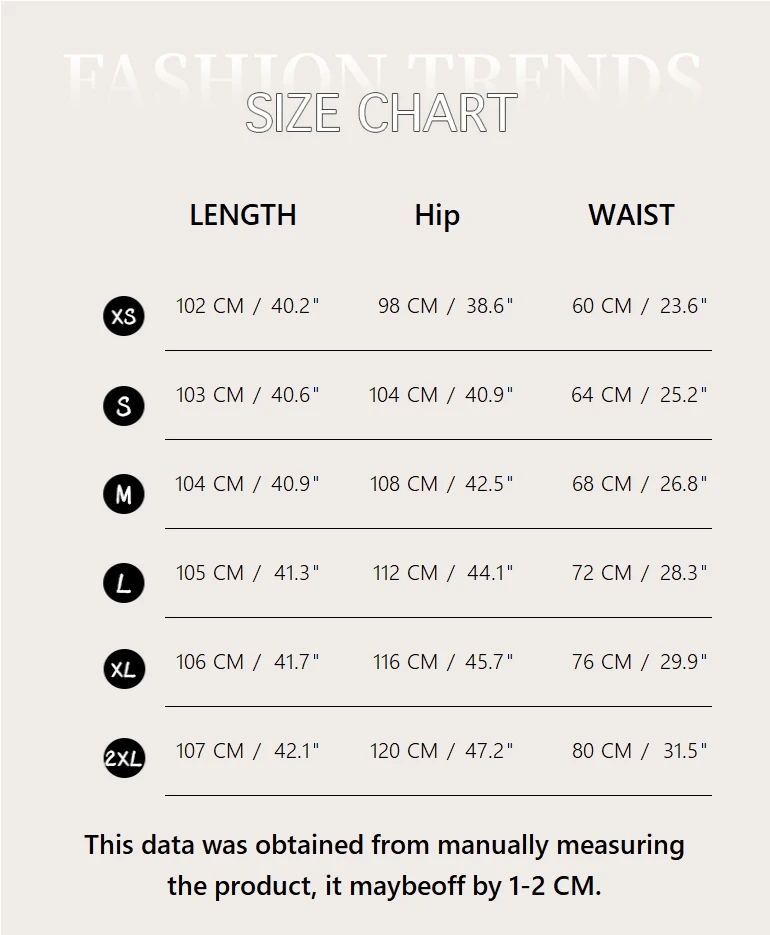Click the manual measurement disclaimer text
The height and width of the screenshot is (935, 770).
pos(385,865)
